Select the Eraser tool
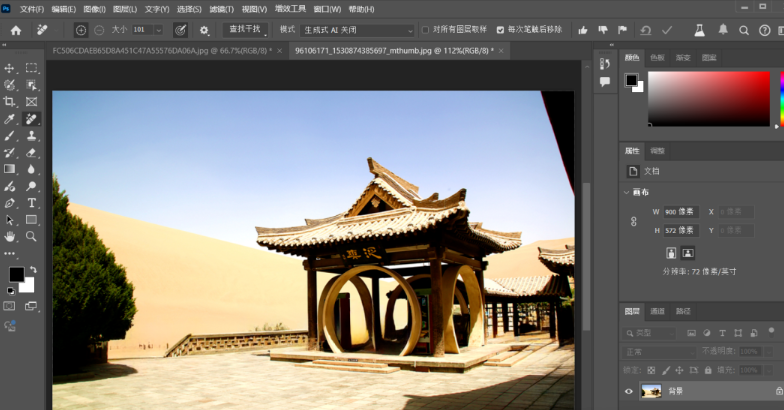The height and width of the screenshot is (410, 784). [x=32, y=152]
